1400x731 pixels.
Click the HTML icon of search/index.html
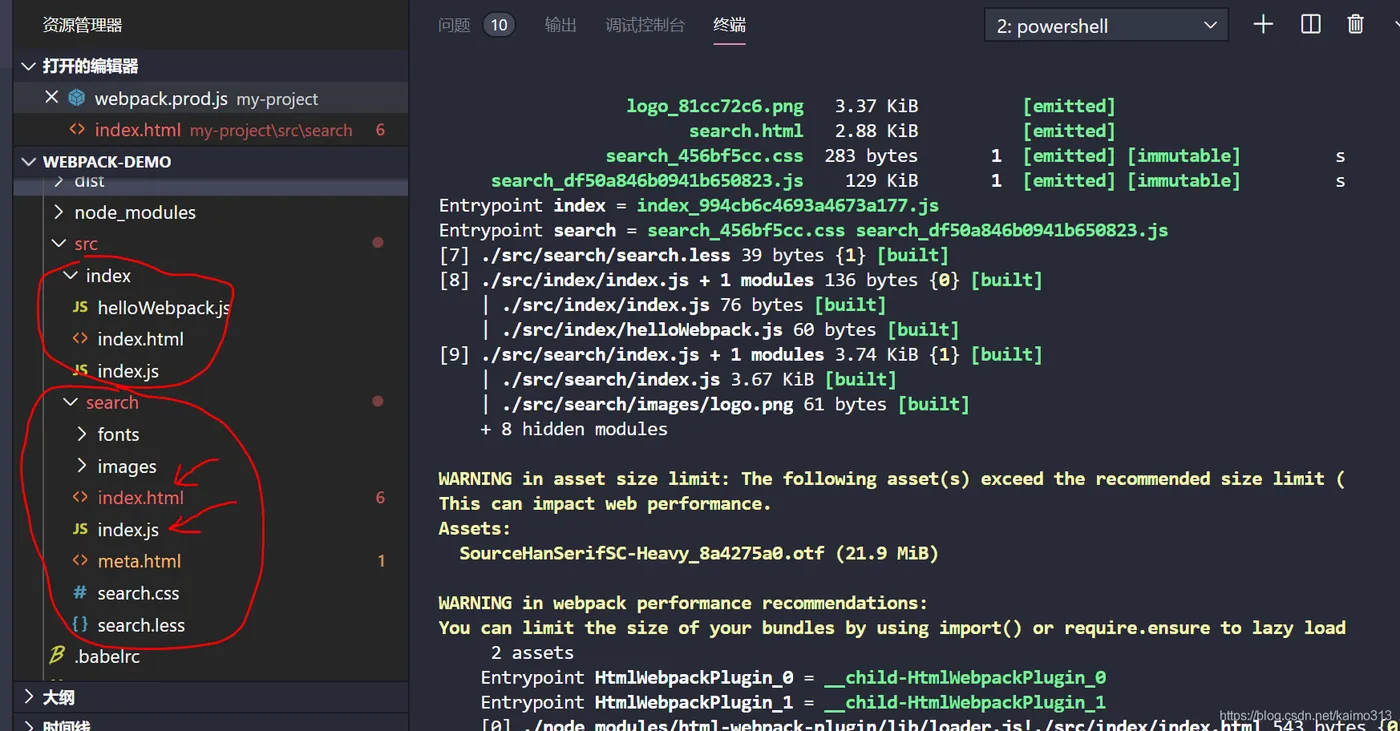click(80, 498)
